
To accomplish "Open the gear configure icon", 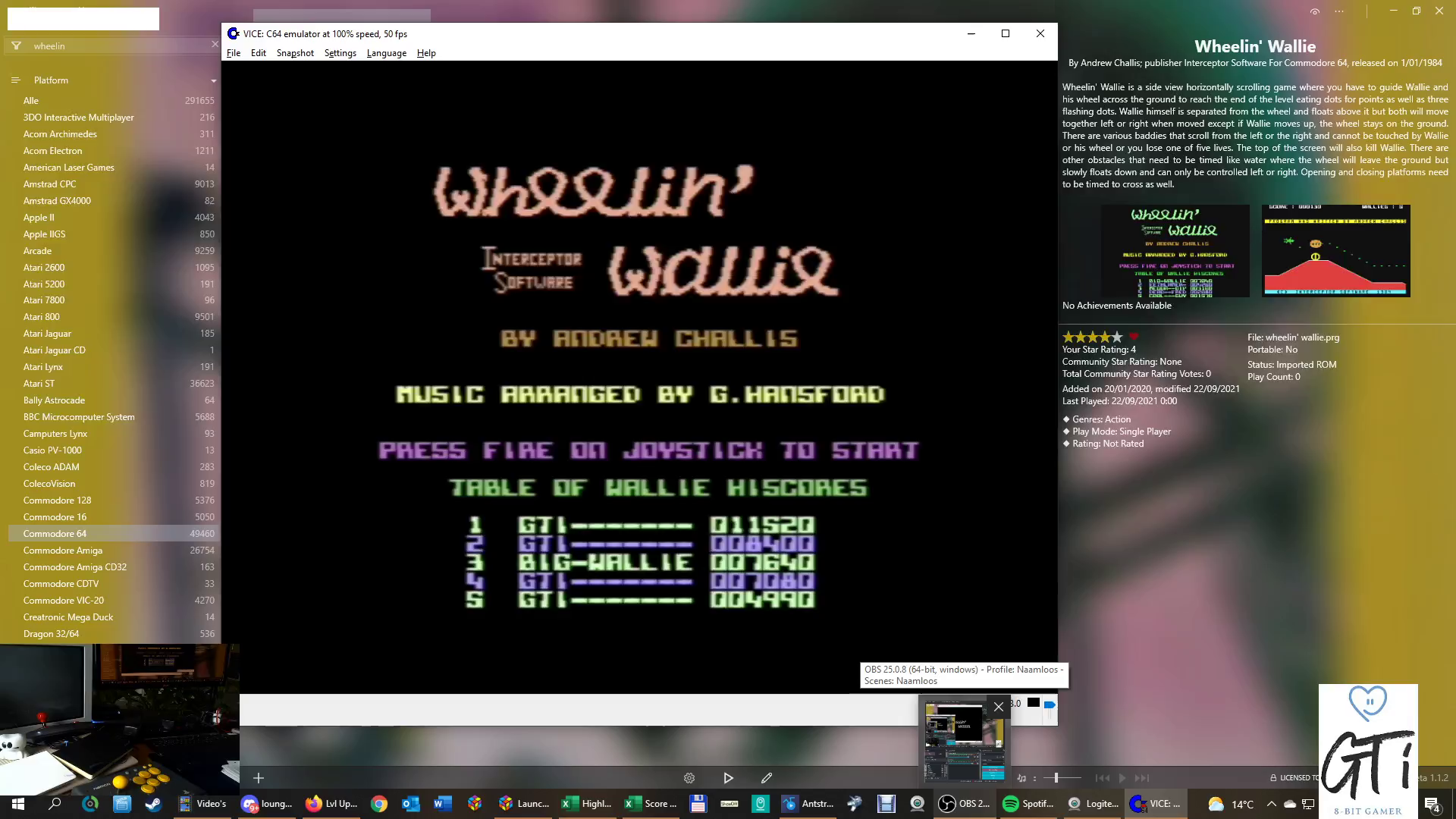I will tap(689, 778).
